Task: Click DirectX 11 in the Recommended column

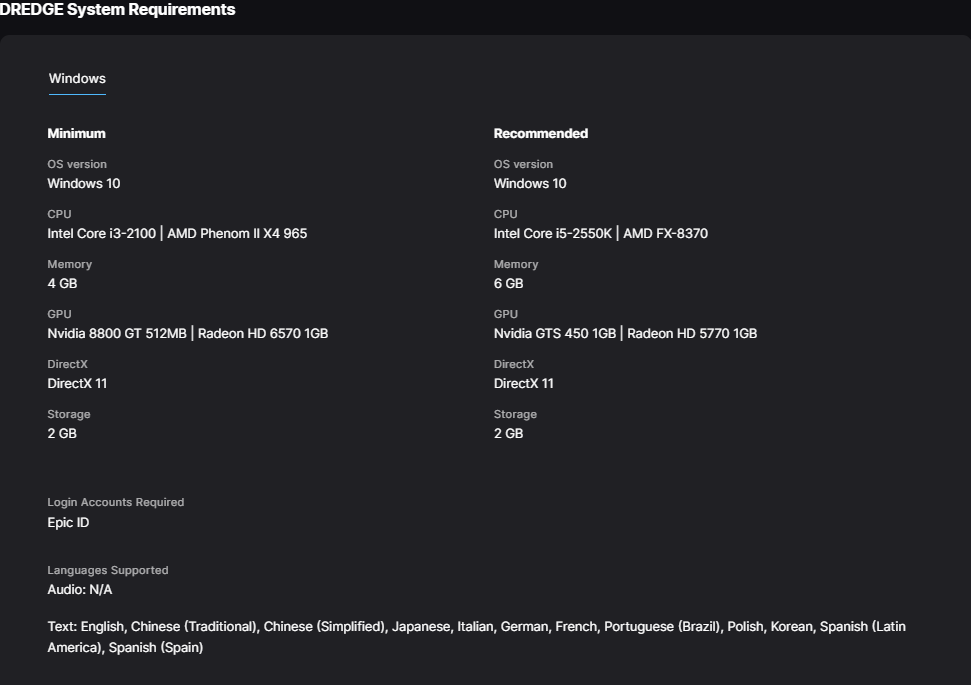Action: [523, 383]
